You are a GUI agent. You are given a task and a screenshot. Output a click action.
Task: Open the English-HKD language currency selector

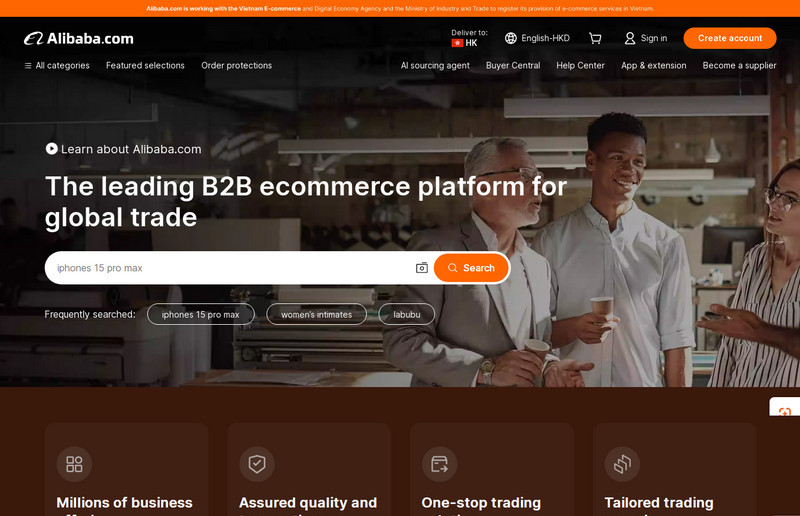click(x=537, y=38)
